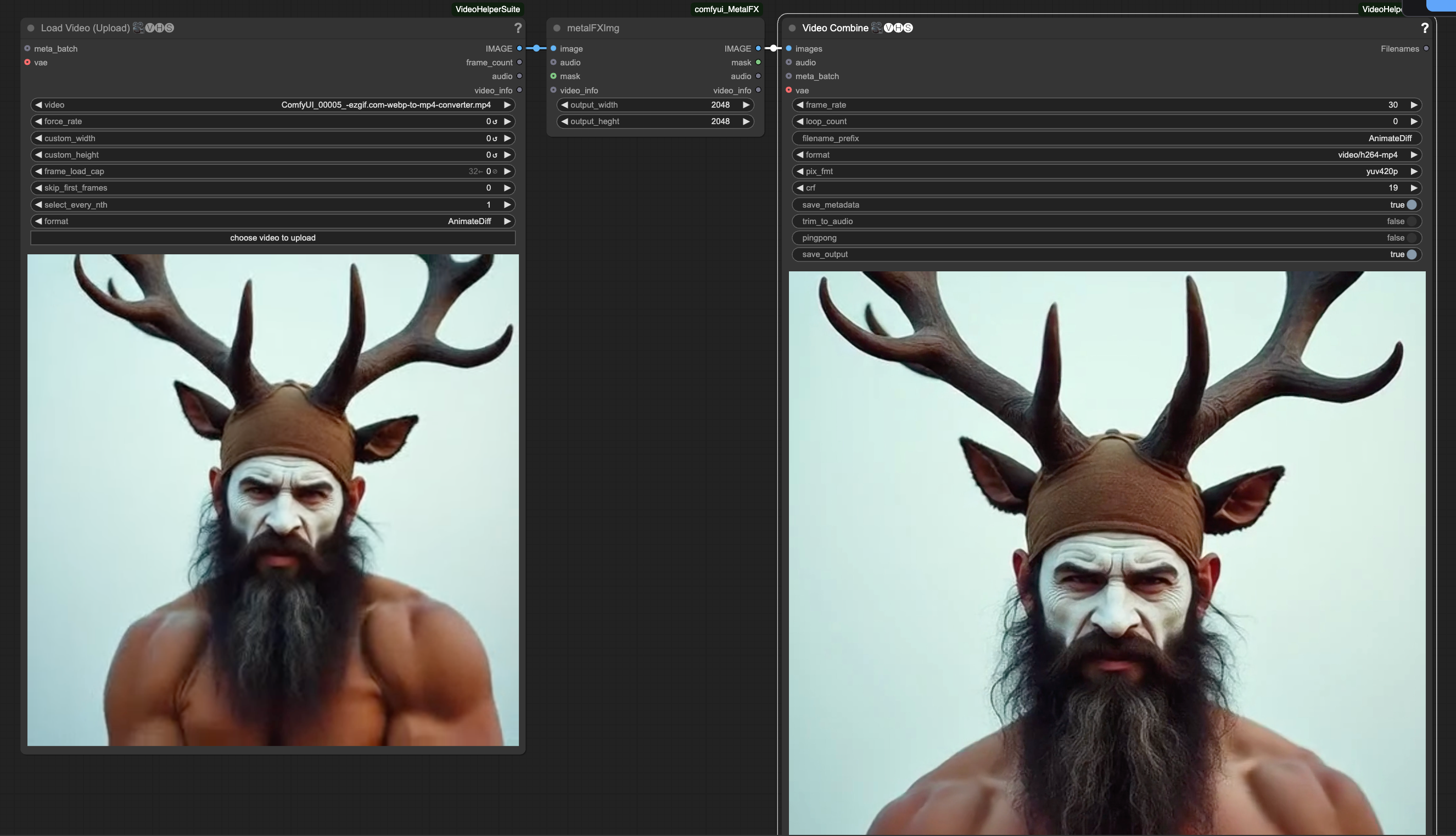Enable pingpong option
This screenshot has height=836, width=1456.
[x=1412, y=238]
